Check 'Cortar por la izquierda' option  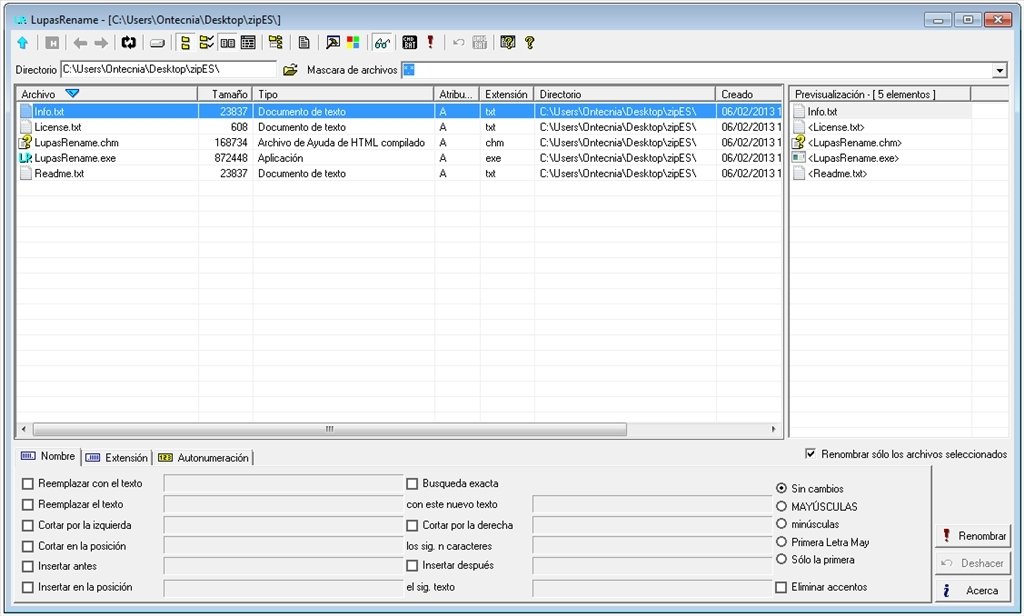pyautogui.click(x=27, y=526)
